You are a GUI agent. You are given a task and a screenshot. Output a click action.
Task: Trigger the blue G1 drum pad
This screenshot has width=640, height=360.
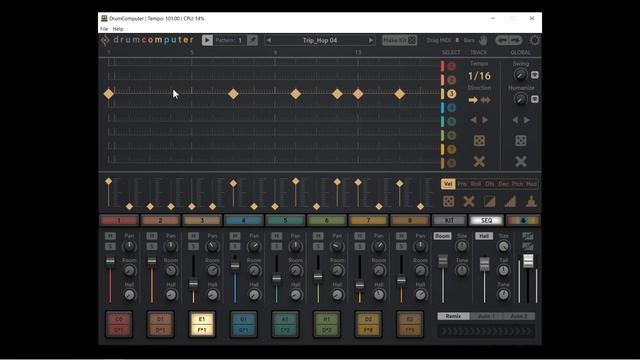point(243,324)
